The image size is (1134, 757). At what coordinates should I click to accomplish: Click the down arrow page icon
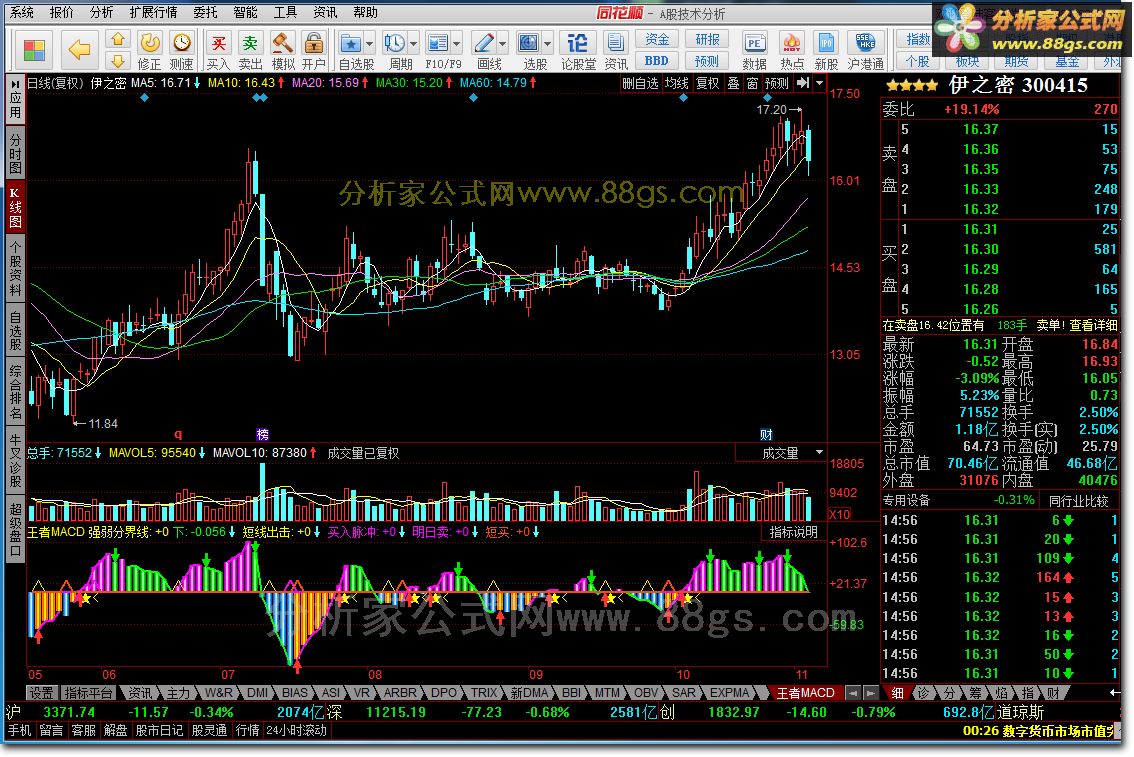point(119,61)
